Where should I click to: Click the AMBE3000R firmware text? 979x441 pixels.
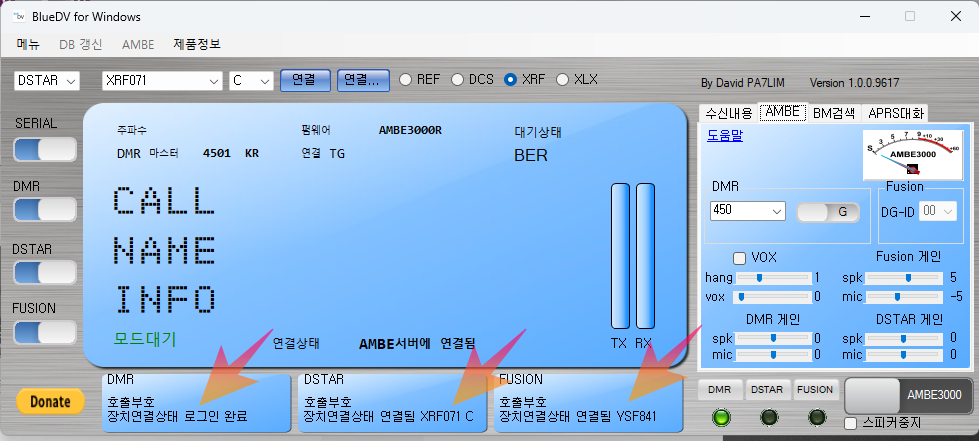[x=410, y=130]
